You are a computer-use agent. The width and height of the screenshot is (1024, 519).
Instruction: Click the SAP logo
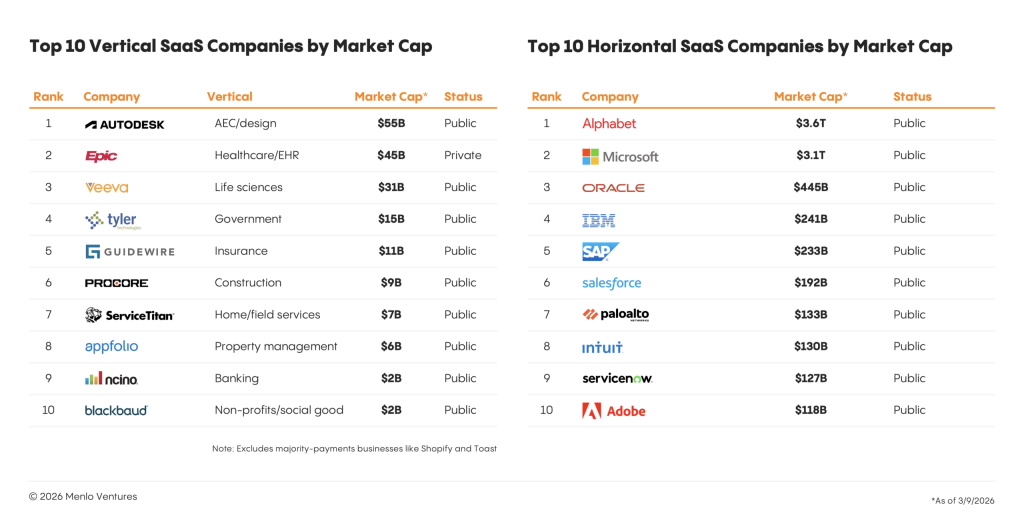(x=600, y=252)
